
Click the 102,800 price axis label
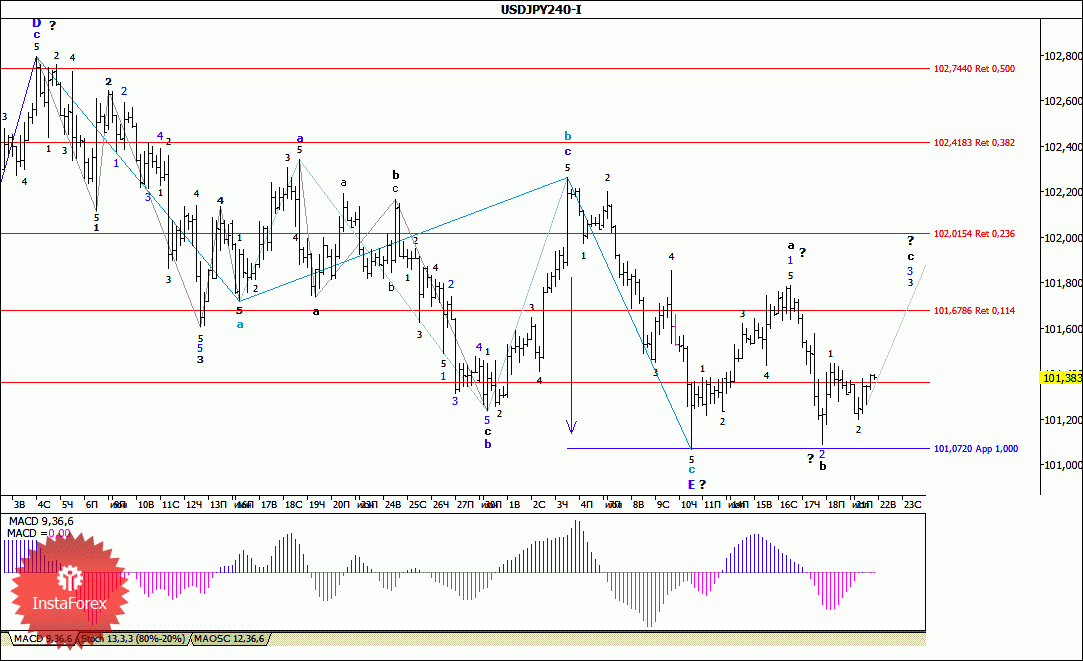[1062, 56]
